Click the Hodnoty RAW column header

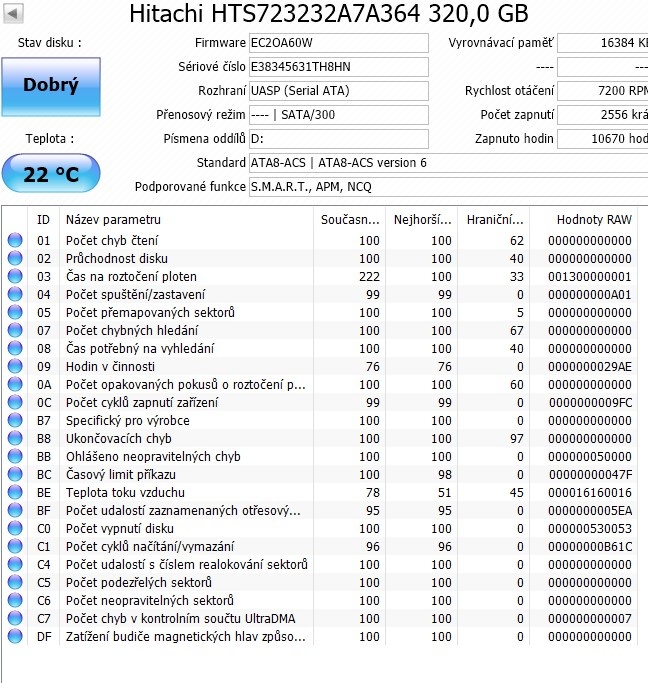point(594,219)
